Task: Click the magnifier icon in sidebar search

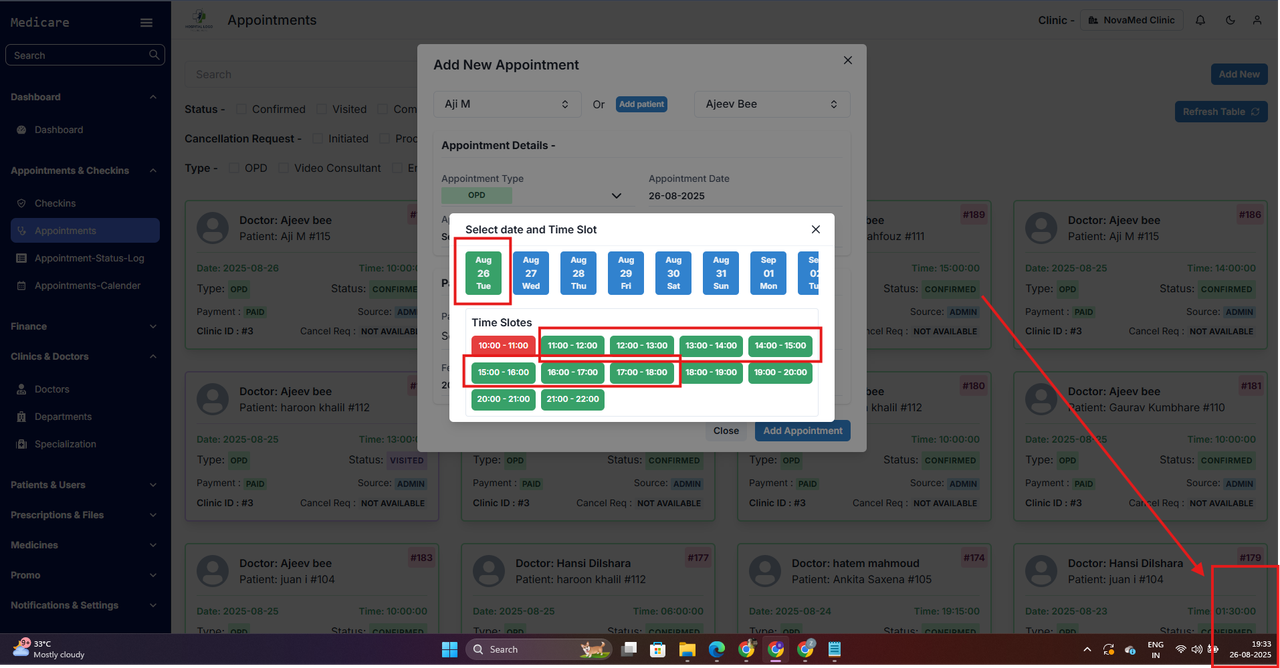Action: point(154,55)
